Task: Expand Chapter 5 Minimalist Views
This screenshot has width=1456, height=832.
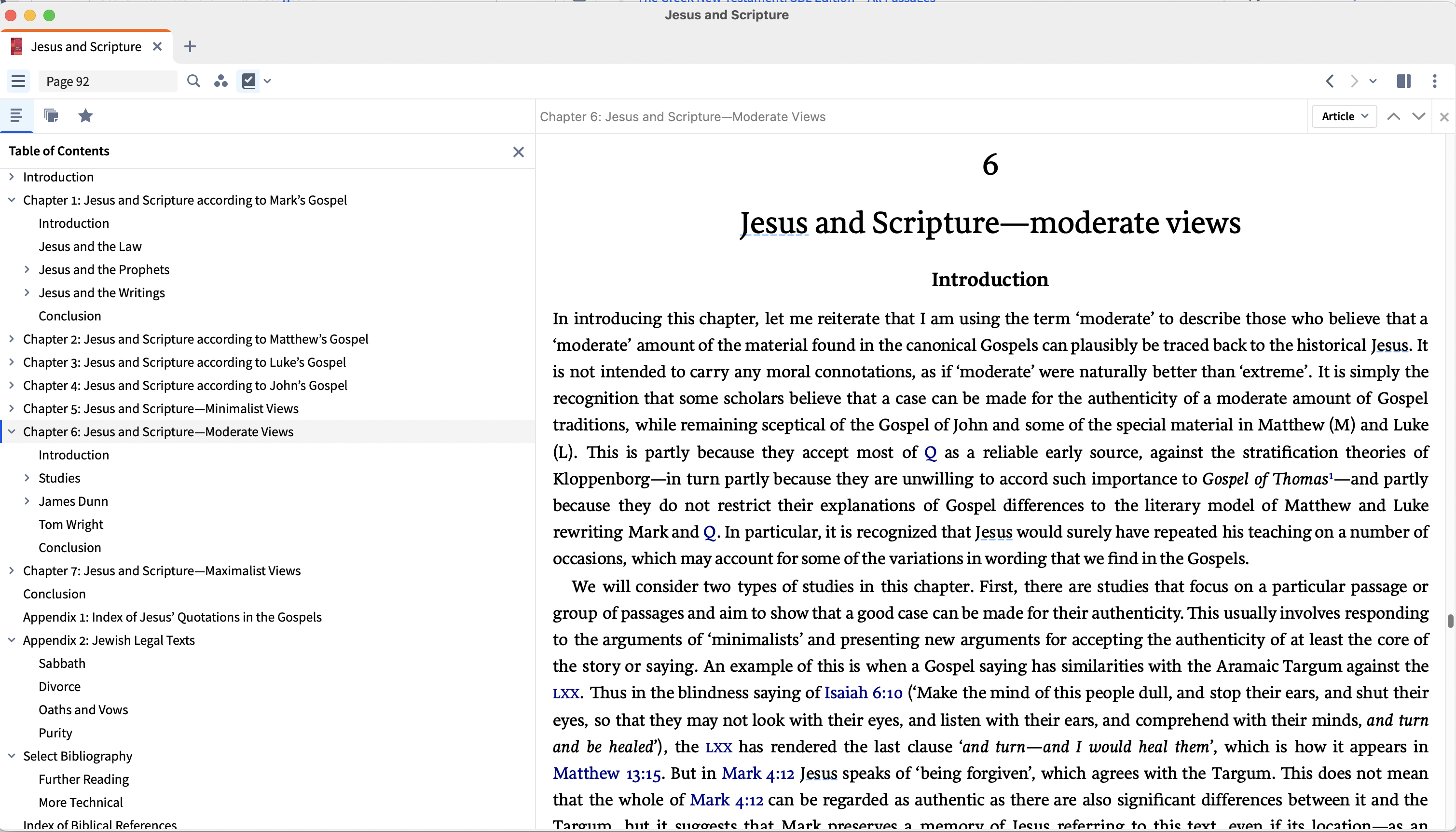Action: 12,409
